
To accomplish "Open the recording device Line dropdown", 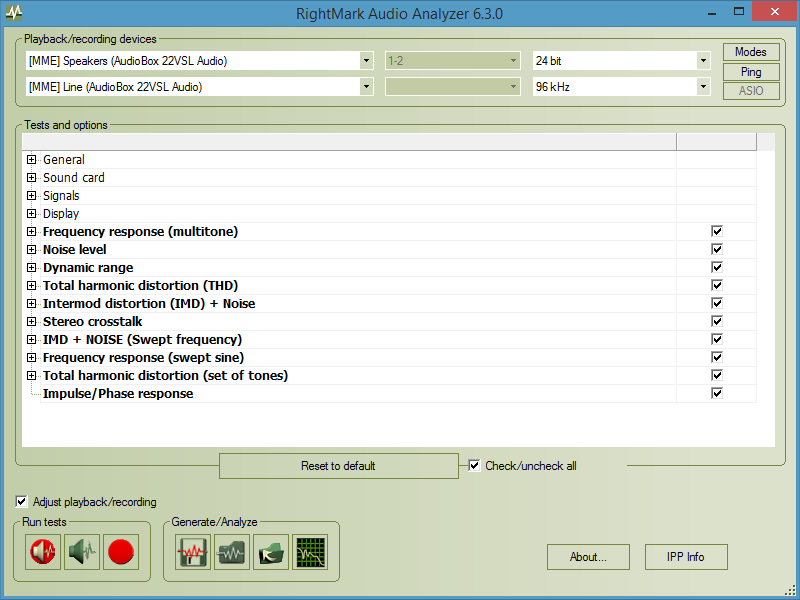I will [x=366, y=87].
